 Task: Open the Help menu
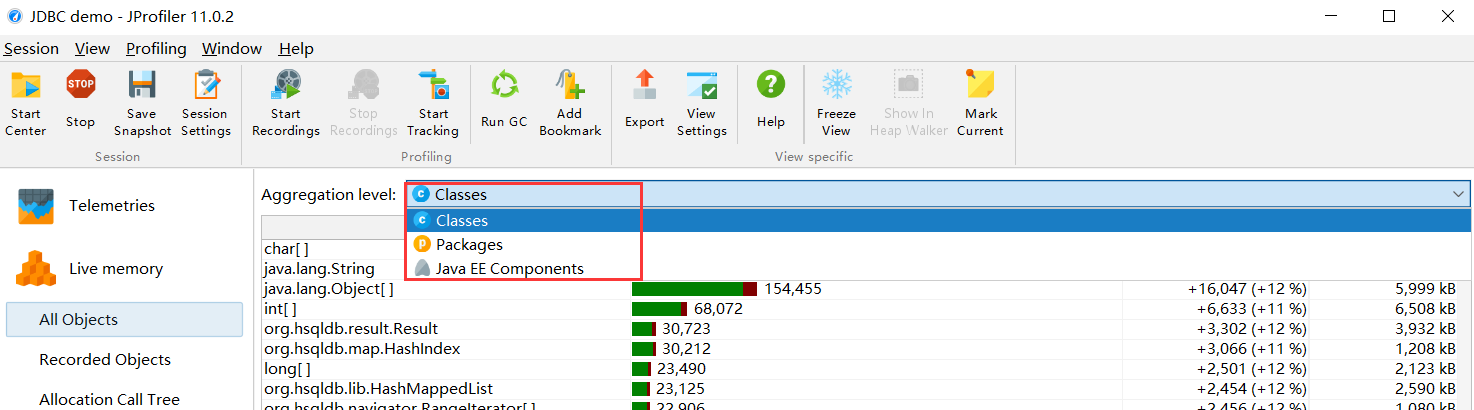pos(296,48)
